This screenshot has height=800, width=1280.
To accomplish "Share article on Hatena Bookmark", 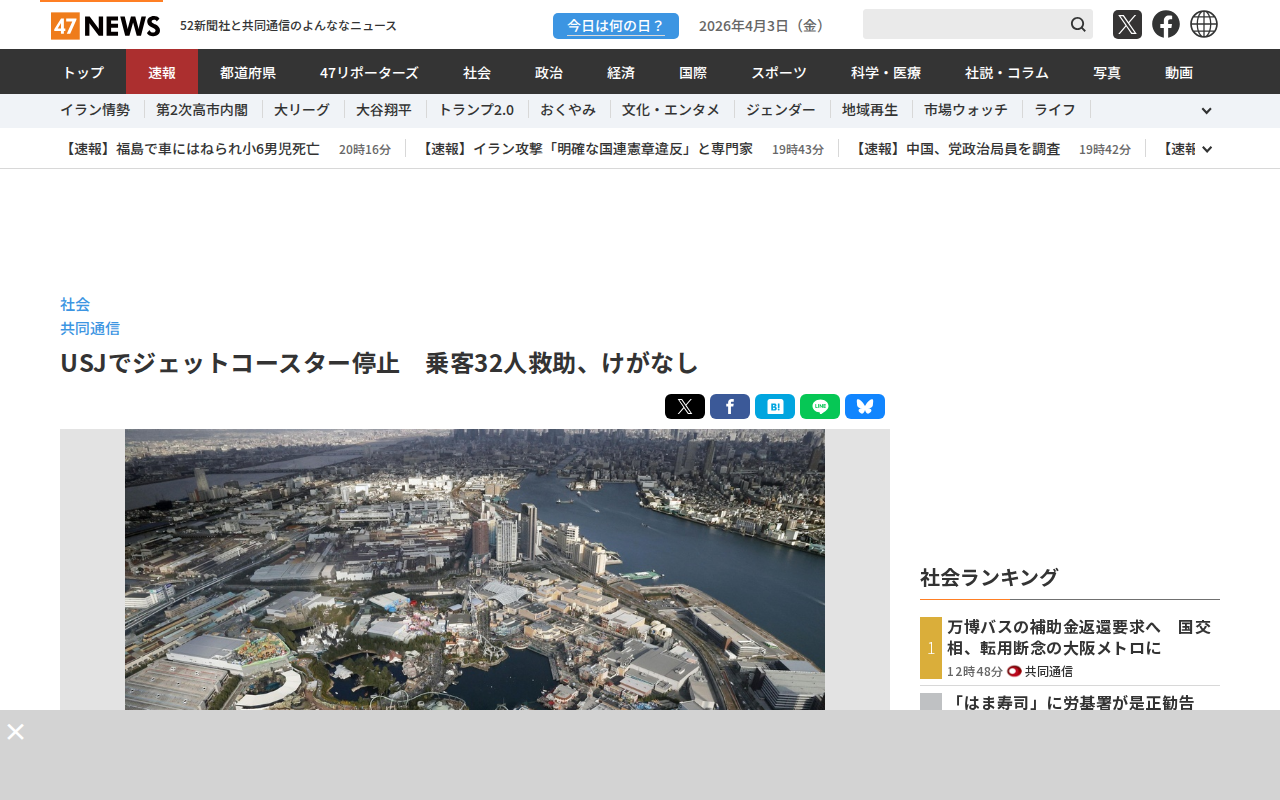I will coord(775,407).
